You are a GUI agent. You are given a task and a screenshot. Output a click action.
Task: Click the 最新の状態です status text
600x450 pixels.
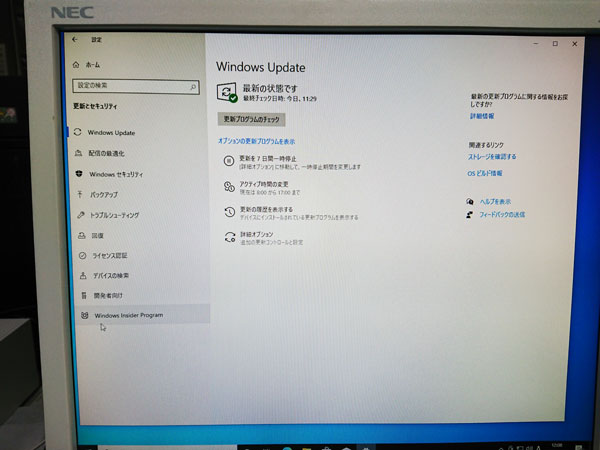(x=270, y=88)
